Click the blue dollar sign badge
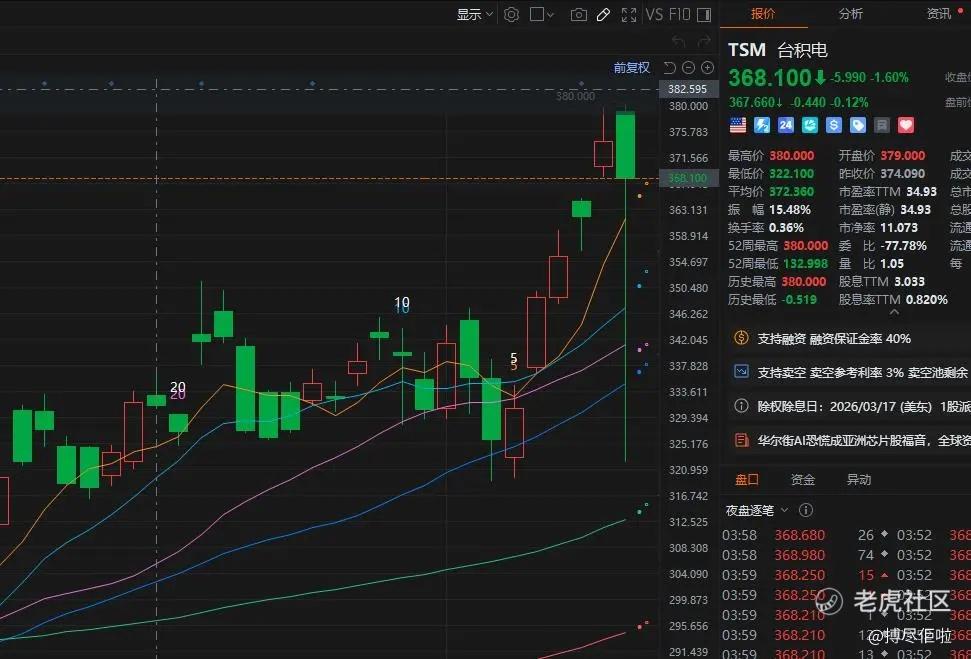 tap(834, 126)
